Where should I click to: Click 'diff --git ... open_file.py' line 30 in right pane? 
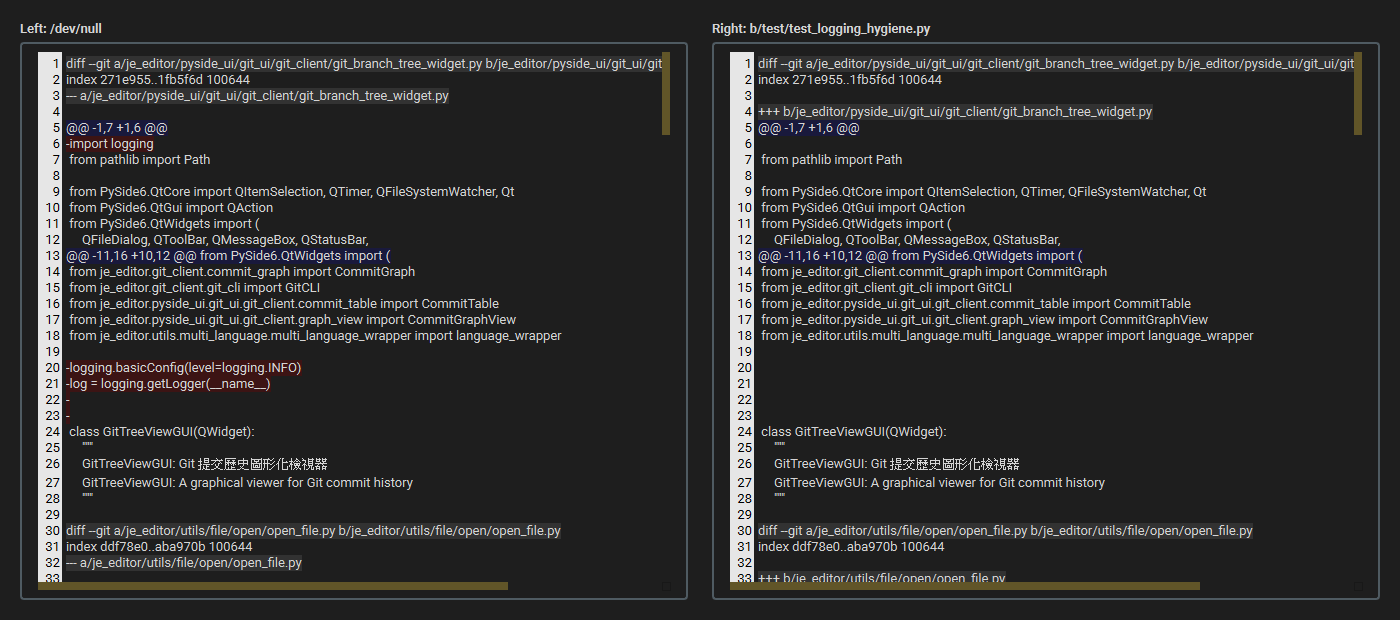(1006, 531)
